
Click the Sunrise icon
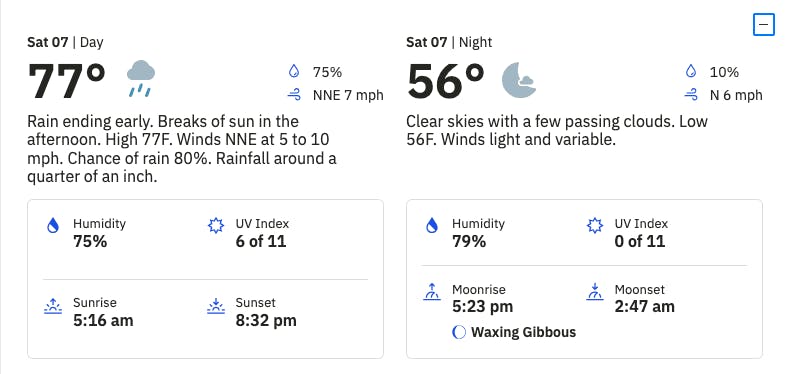pyautogui.click(x=53, y=306)
